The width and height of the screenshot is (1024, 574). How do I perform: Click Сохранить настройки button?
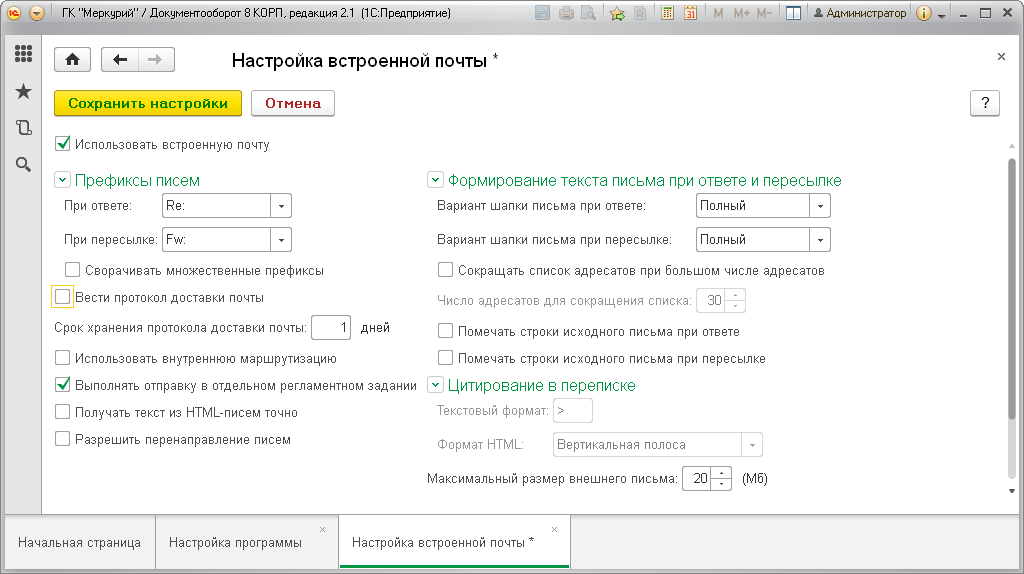click(x=148, y=103)
